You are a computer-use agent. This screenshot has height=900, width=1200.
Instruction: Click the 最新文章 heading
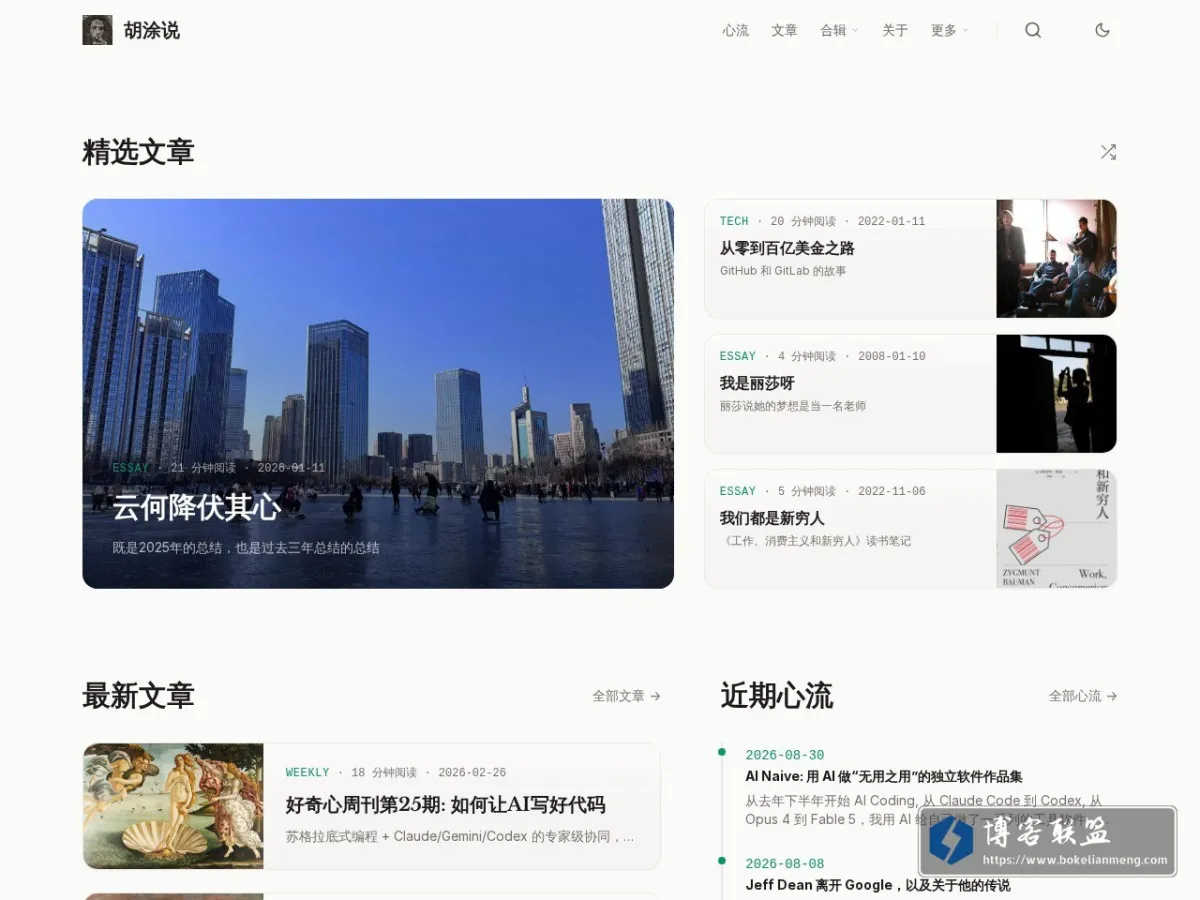(138, 696)
